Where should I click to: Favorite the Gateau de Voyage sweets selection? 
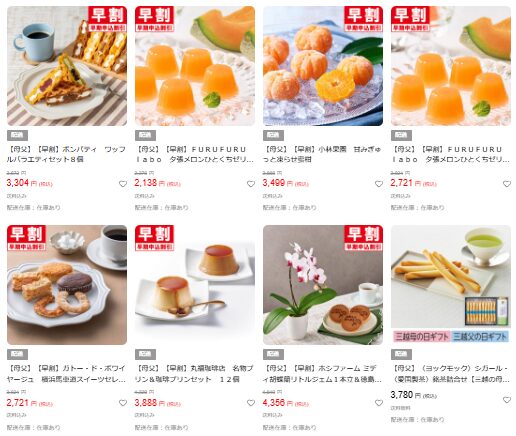point(123,403)
